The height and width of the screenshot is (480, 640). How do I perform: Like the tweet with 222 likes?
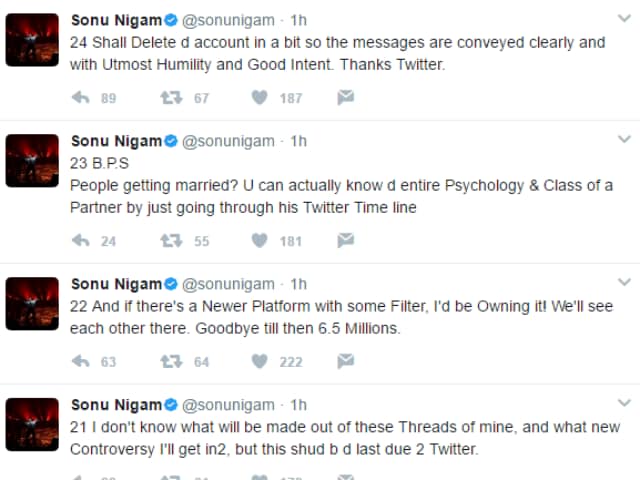pos(259,361)
